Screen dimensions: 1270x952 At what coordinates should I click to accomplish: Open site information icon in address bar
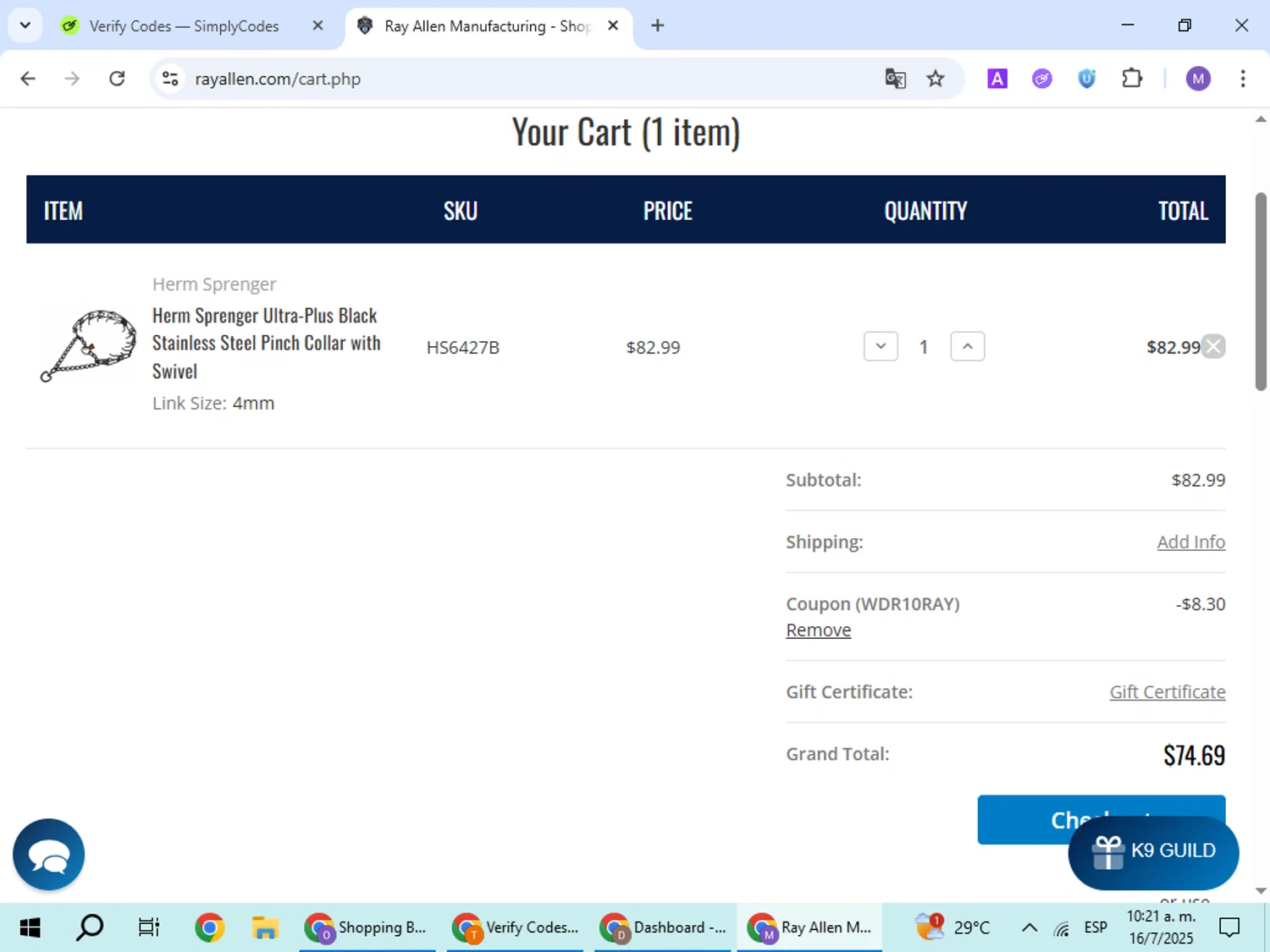(x=170, y=79)
